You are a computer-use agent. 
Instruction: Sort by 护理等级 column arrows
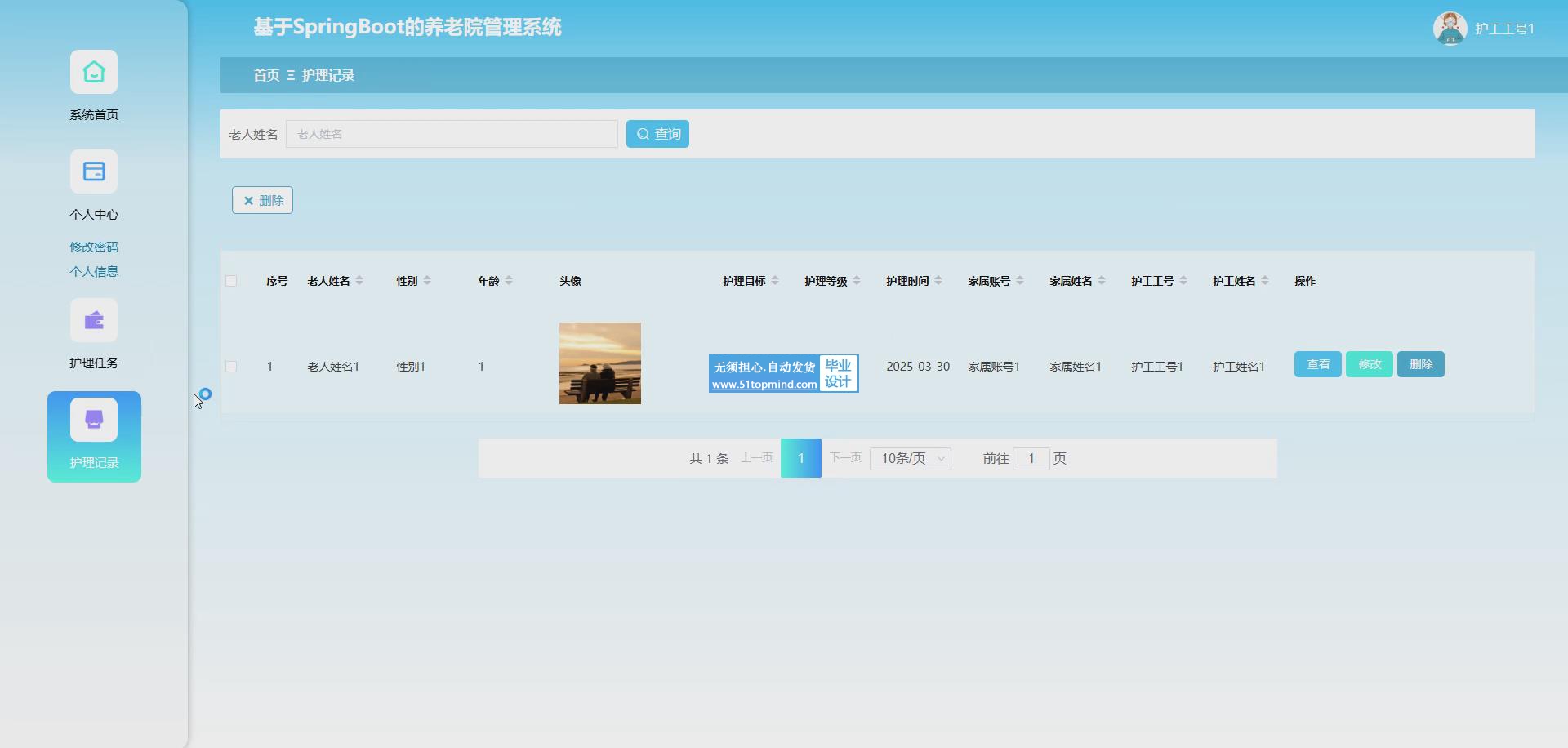857,281
